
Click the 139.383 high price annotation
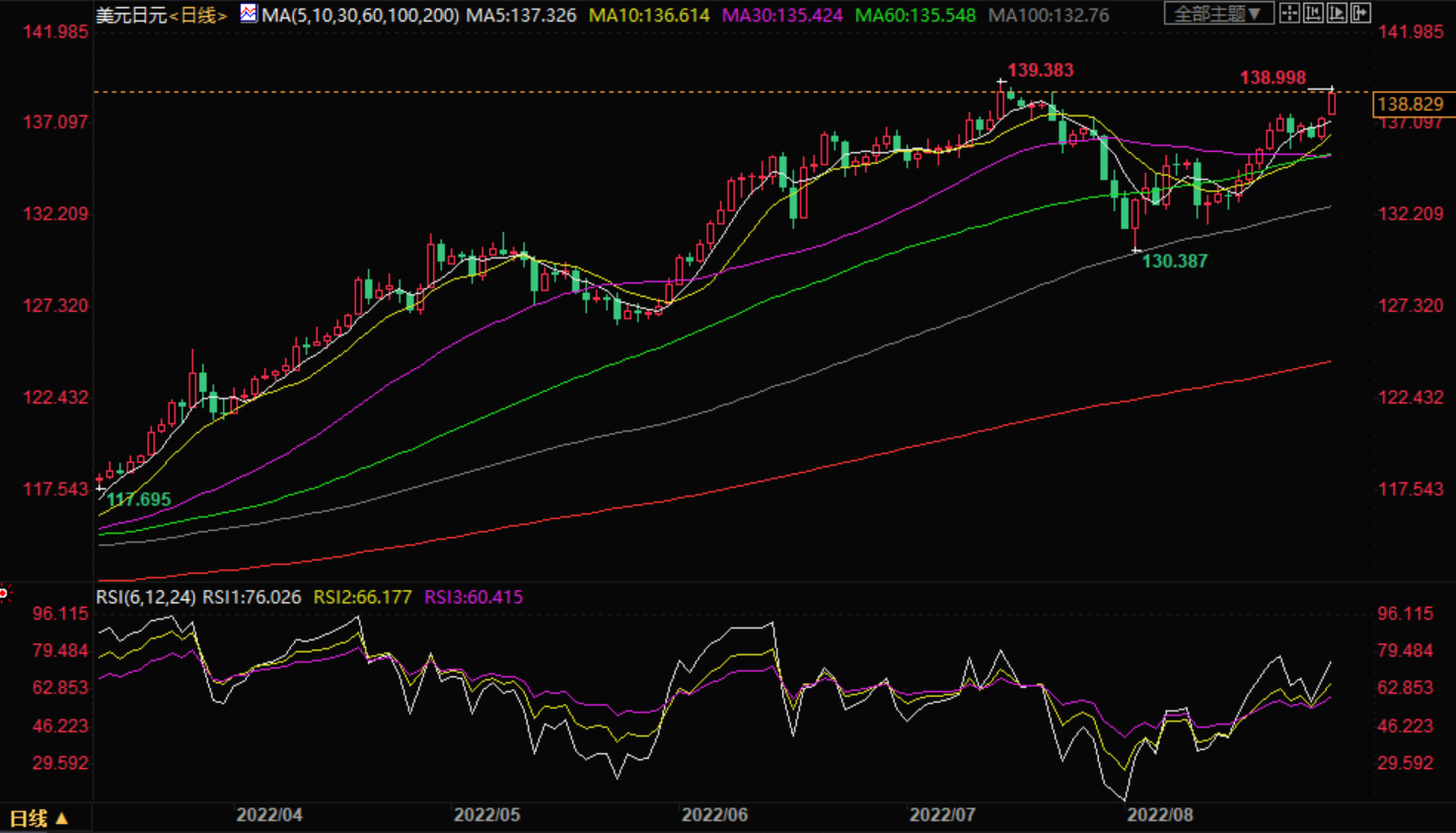point(1041,70)
